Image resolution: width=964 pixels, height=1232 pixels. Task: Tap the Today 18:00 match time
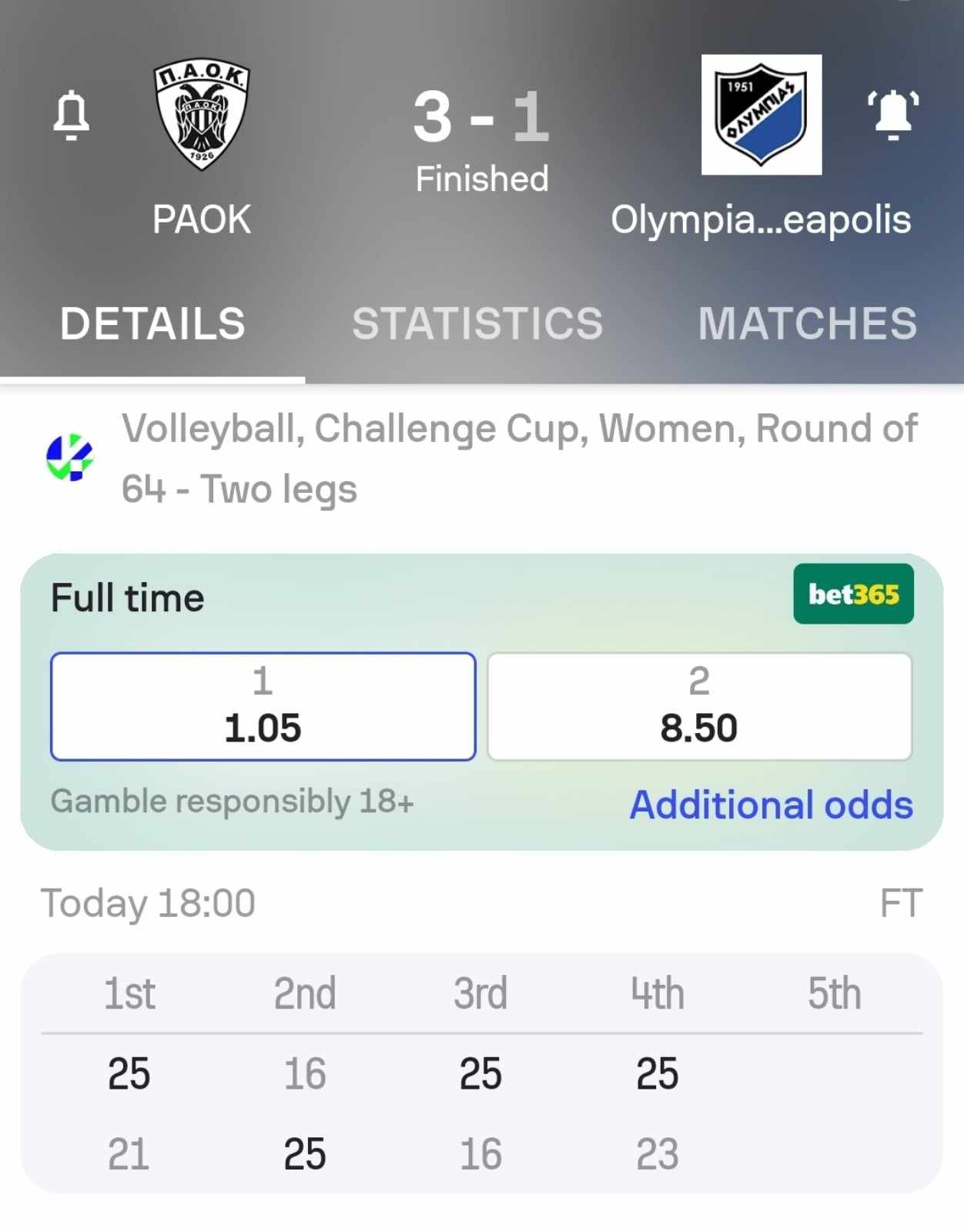148,903
